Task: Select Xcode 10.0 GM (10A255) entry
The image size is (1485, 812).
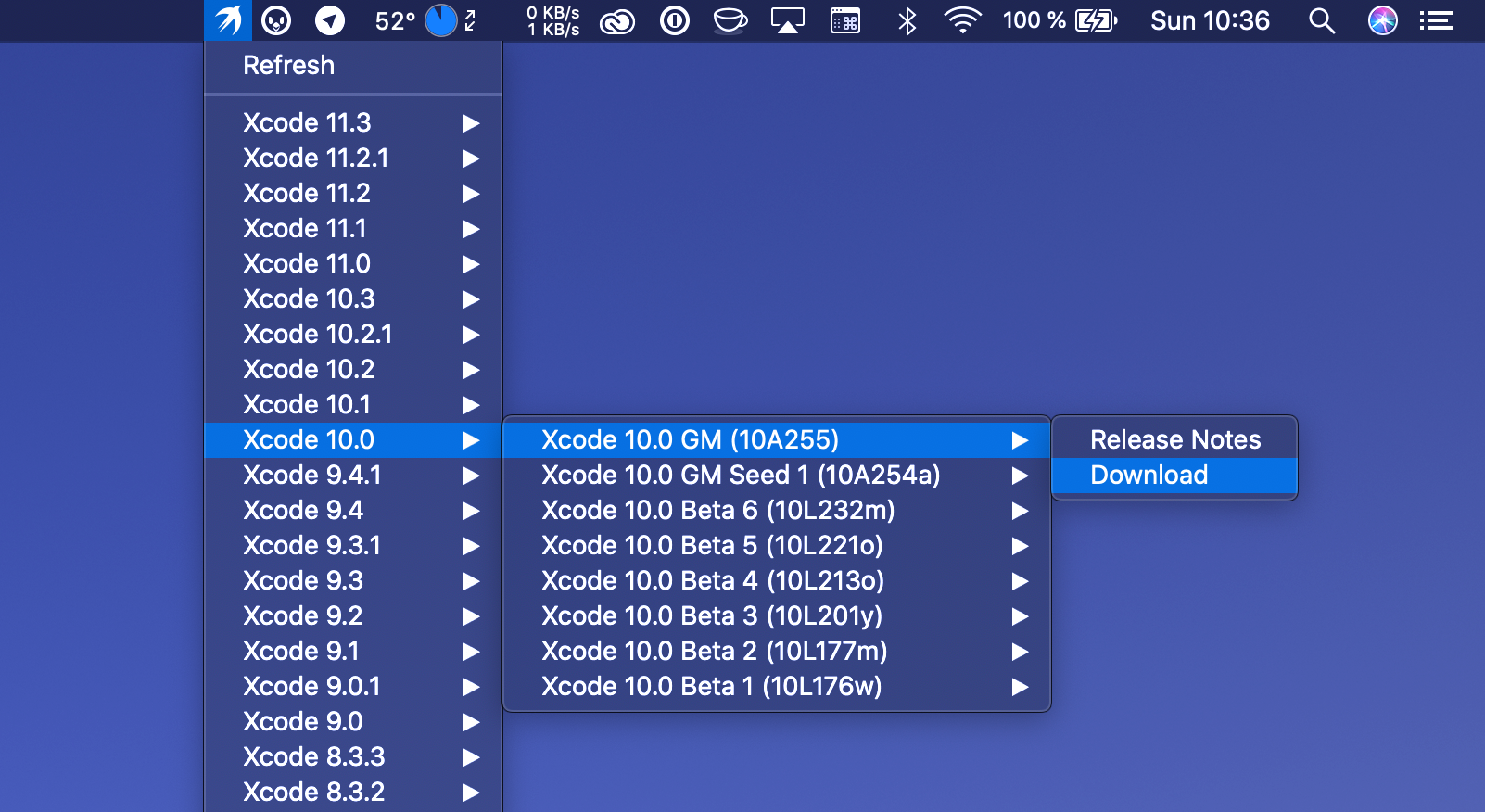Action: pyautogui.click(x=777, y=440)
